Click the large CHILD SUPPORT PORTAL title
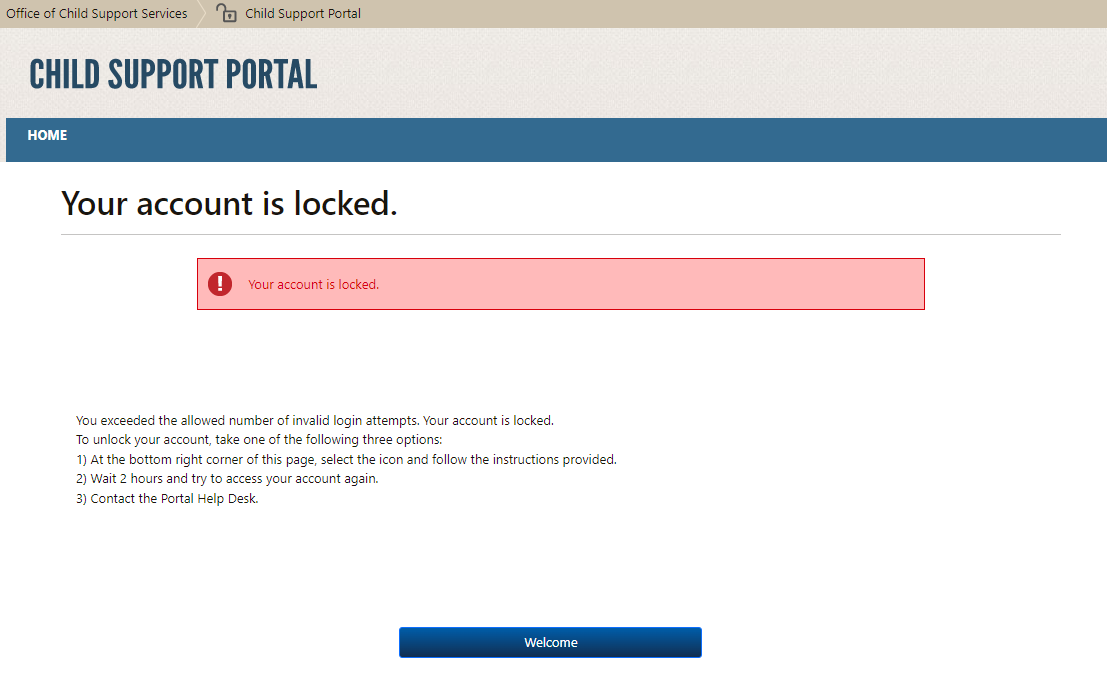The width and height of the screenshot is (1107, 682). click(x=173, y=75)
